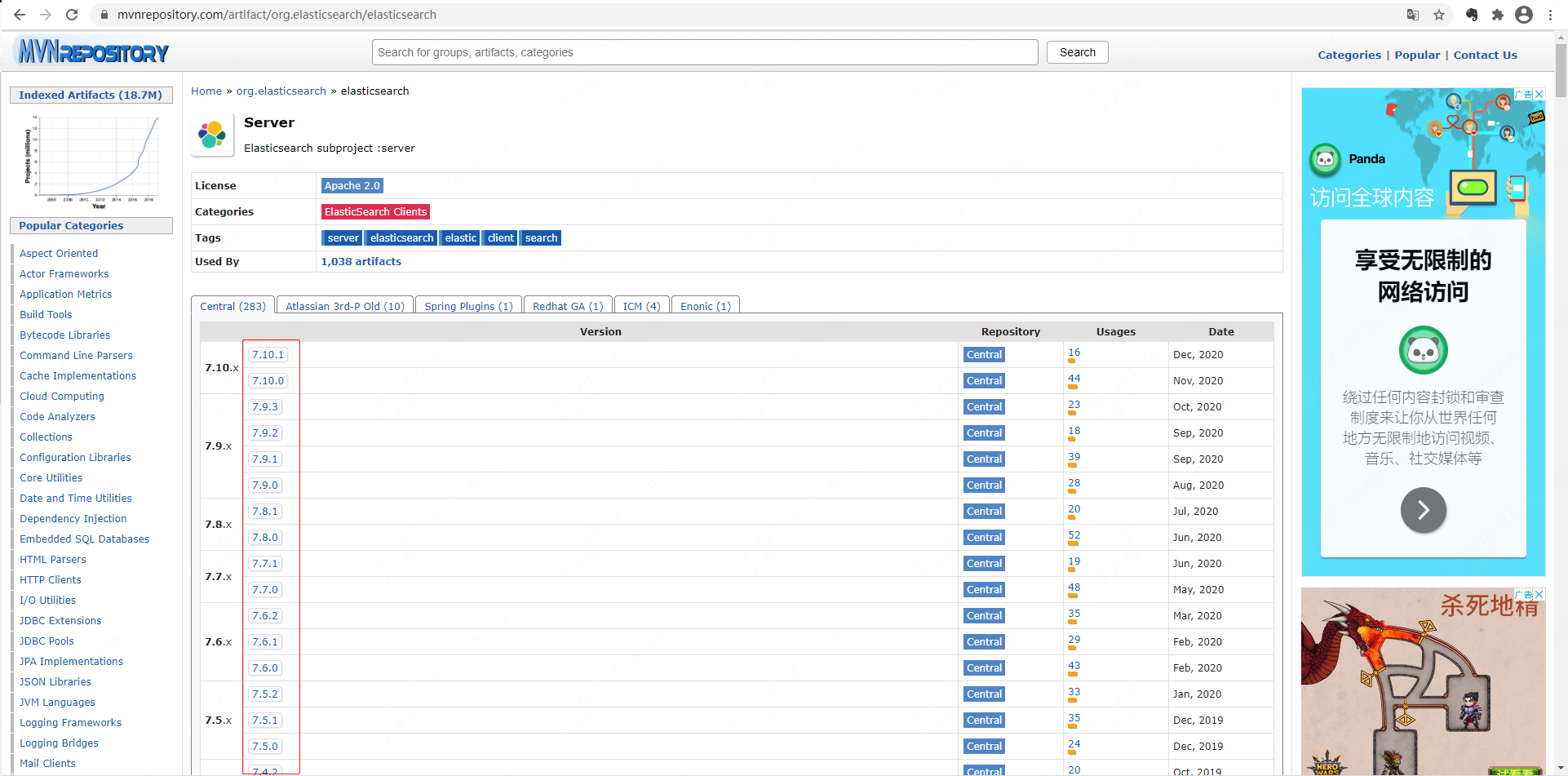Click the MVNRepository logo

pos(93,52)
